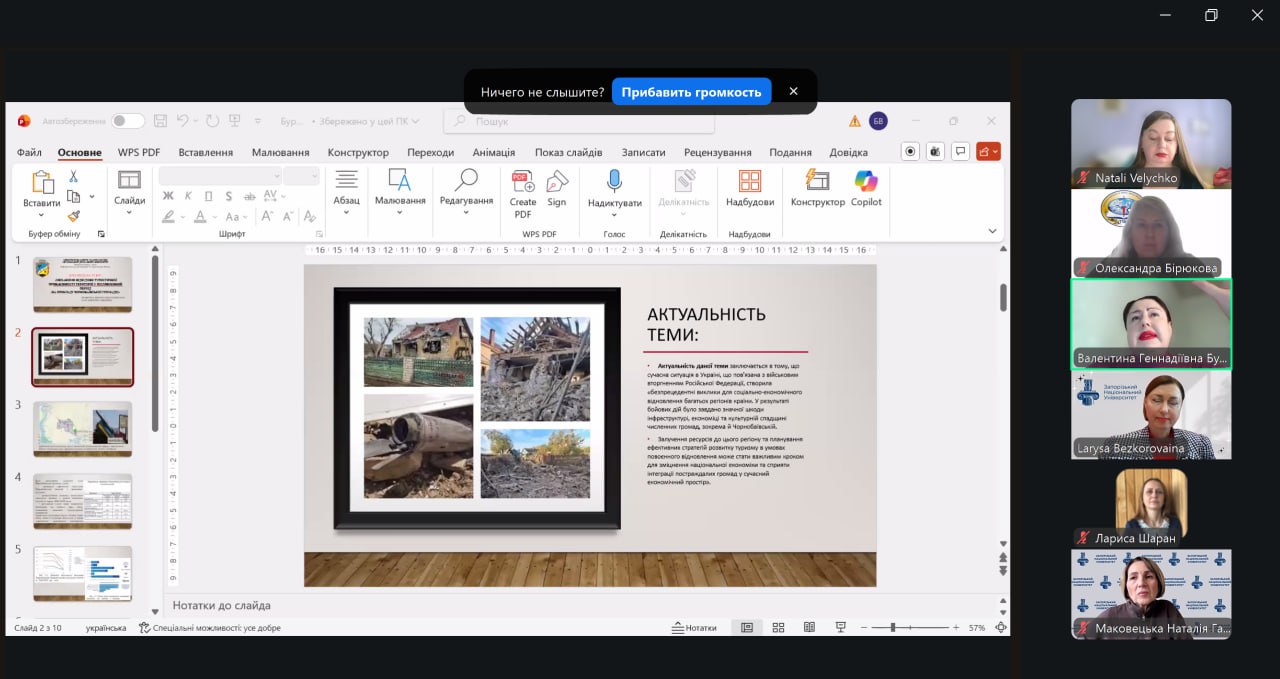
Task: Click the Create PDF icon
Action: click(523, 182)
